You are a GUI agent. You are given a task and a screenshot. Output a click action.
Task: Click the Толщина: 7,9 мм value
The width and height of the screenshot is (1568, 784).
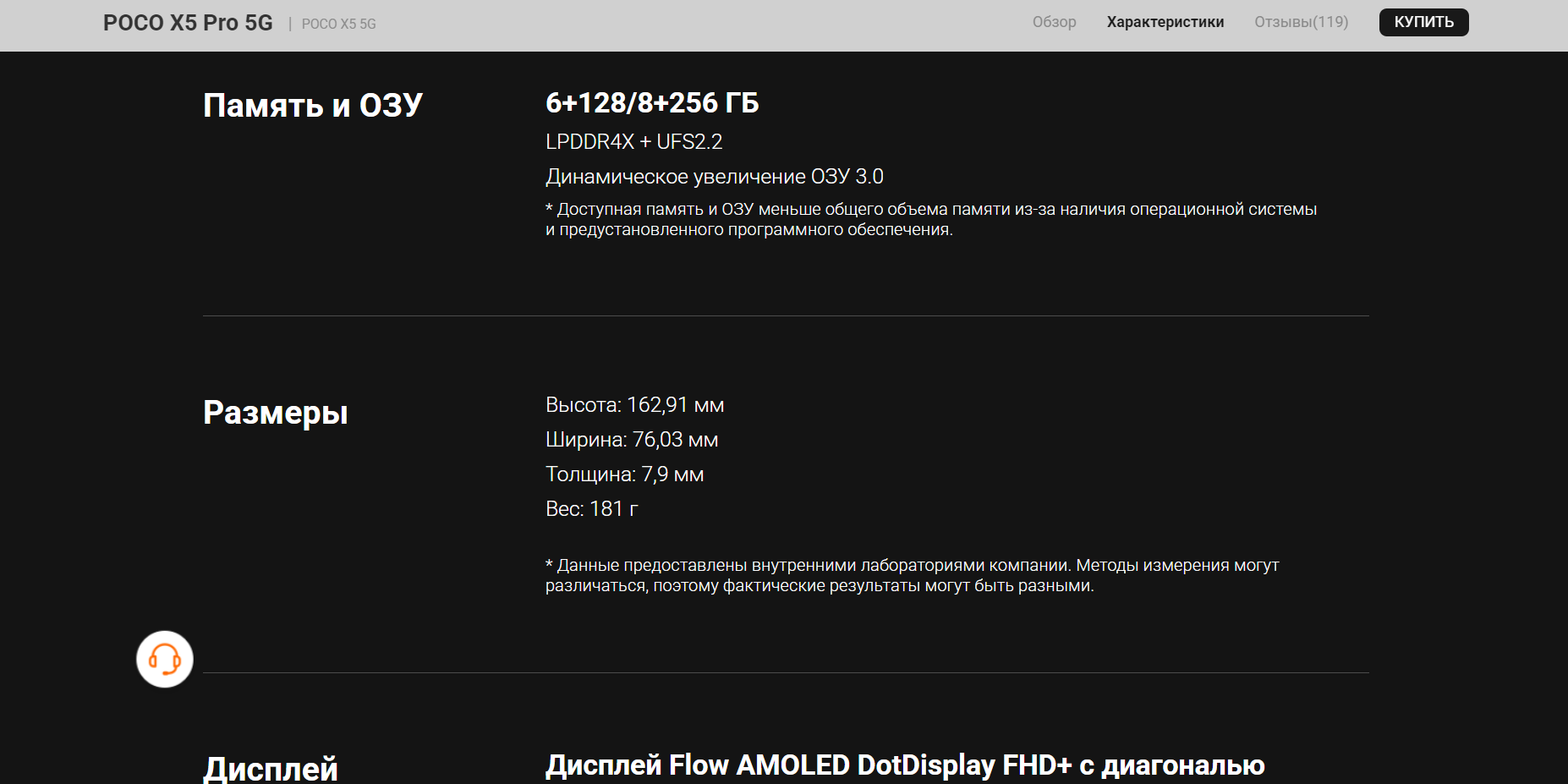tap(624, 474)
